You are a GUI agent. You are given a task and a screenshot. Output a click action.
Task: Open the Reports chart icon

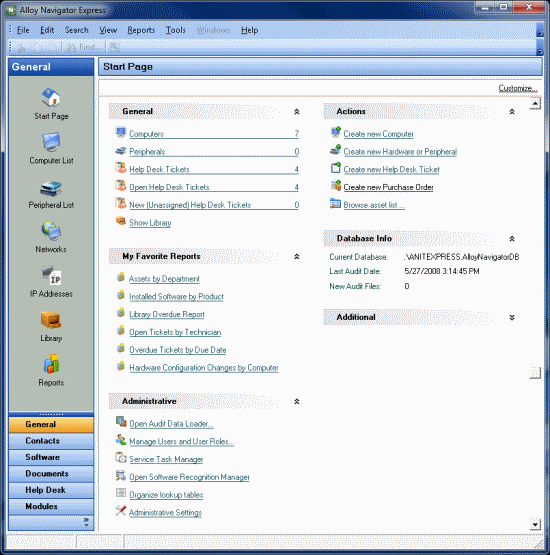[51, 364]
